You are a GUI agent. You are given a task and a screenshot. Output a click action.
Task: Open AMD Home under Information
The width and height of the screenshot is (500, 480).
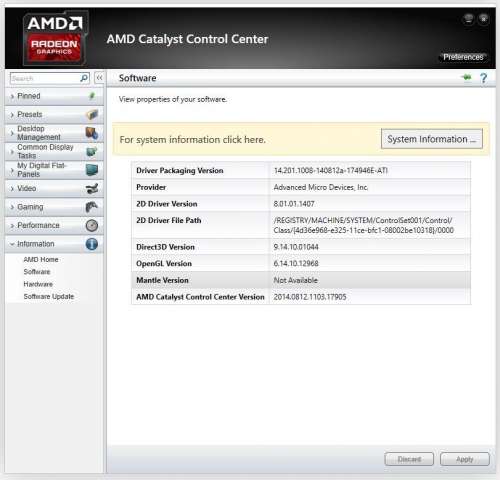tap(41, 260)
